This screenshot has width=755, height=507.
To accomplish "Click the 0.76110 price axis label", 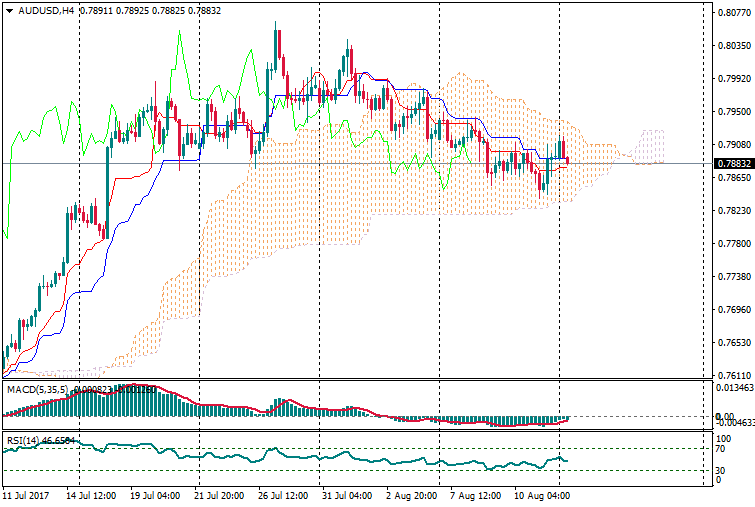I will click(x=733, y=376).
